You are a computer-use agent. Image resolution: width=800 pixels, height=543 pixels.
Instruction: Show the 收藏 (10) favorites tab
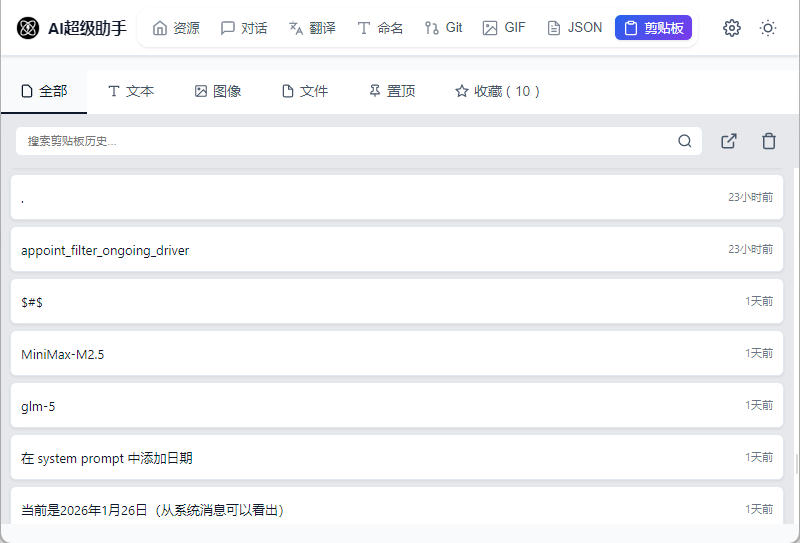(x=497, y=91)
